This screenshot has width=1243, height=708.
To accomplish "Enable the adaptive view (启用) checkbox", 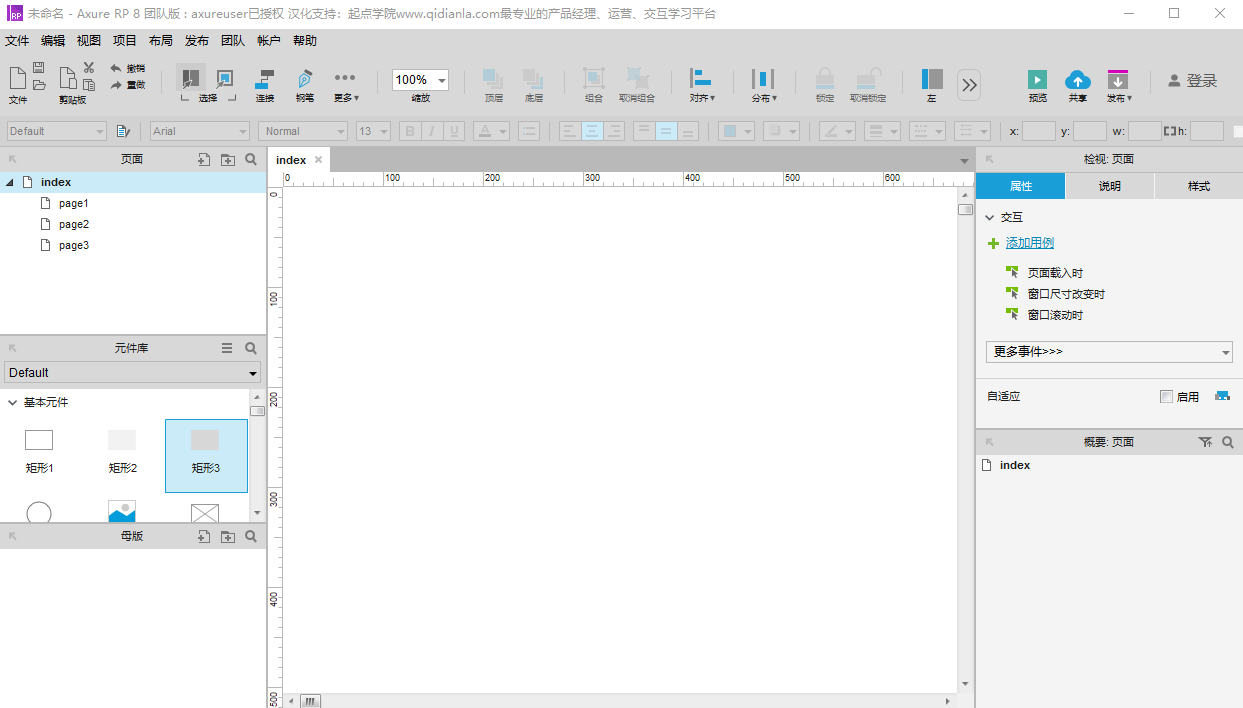I will click(1166, 397).
